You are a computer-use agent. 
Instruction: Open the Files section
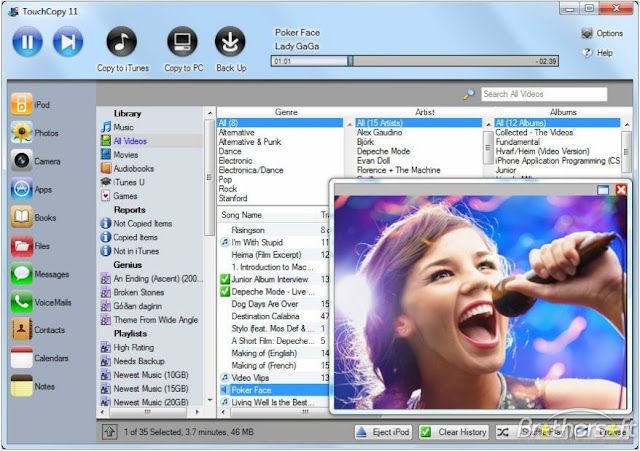pyautogui.click(x=30, y=246)
